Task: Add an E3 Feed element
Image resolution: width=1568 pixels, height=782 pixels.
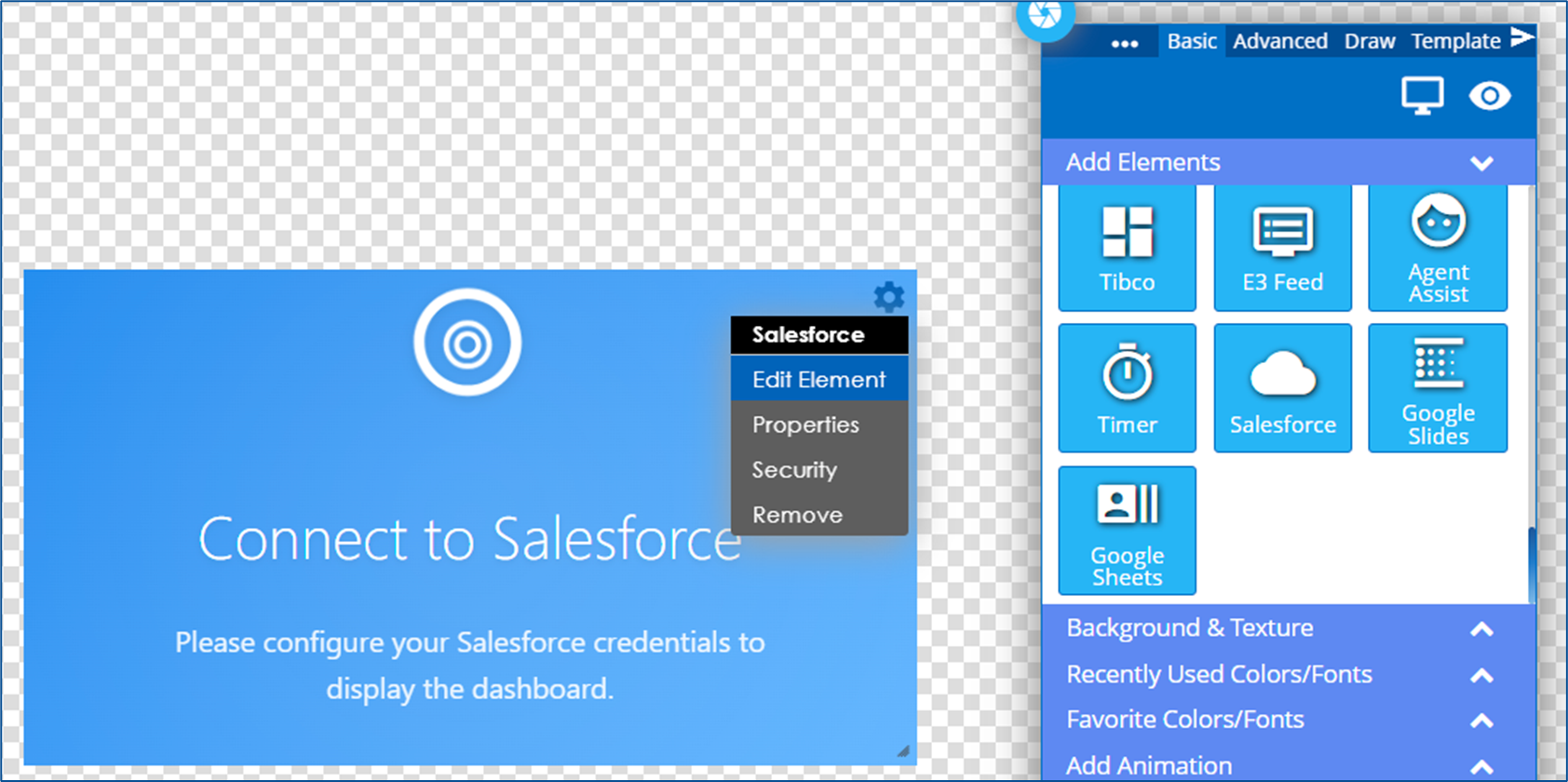Action: point(1282,248)
